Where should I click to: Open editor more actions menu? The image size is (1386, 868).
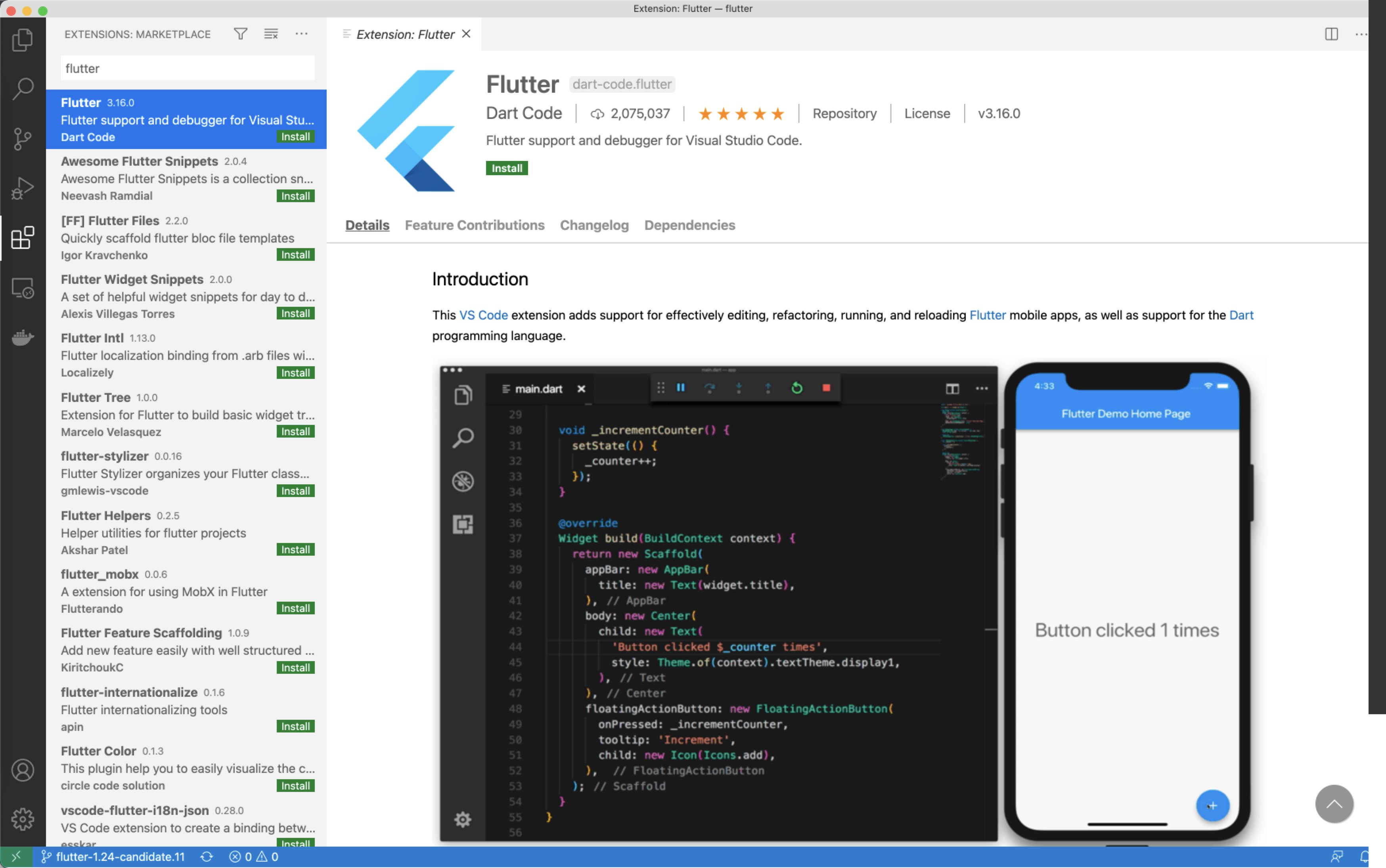click(x=1361, y=34)
